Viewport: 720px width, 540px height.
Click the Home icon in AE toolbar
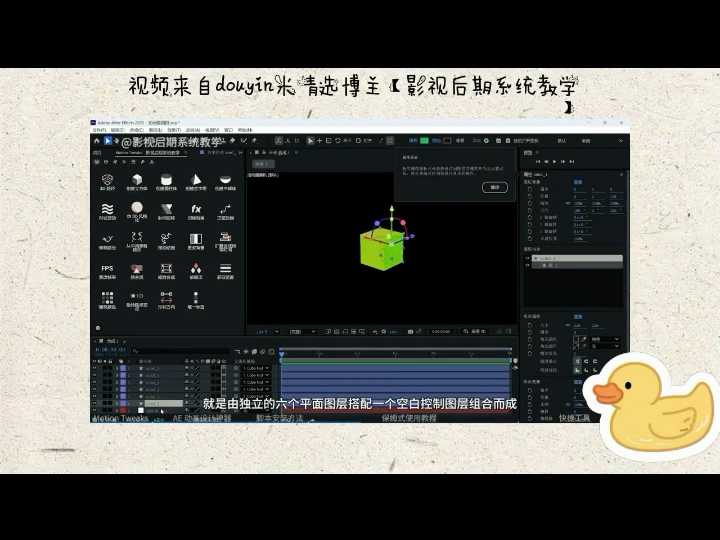click(97, 141)
